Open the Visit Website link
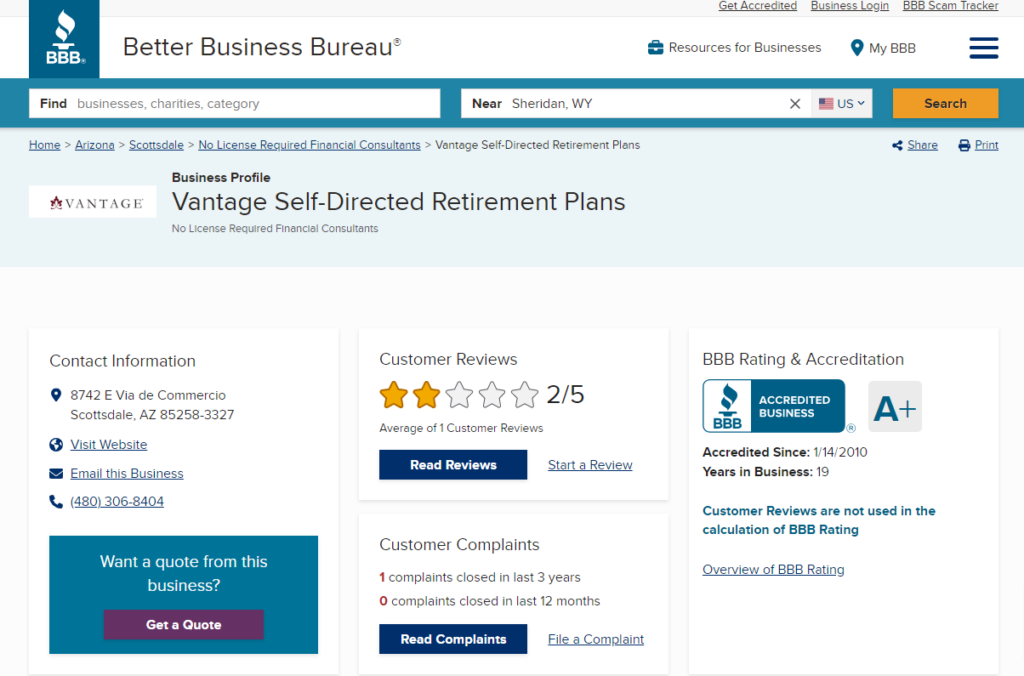 coord(108,444)
